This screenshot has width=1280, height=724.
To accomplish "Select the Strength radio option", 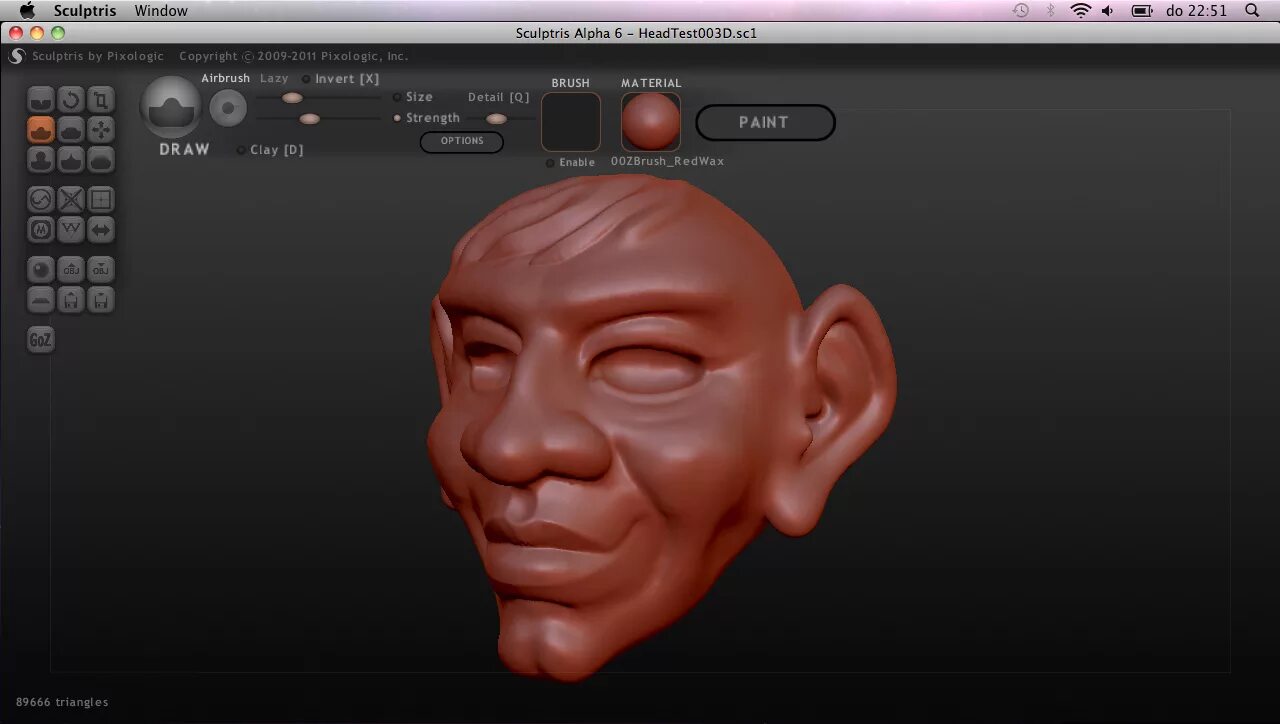I will tap(397, 117).
